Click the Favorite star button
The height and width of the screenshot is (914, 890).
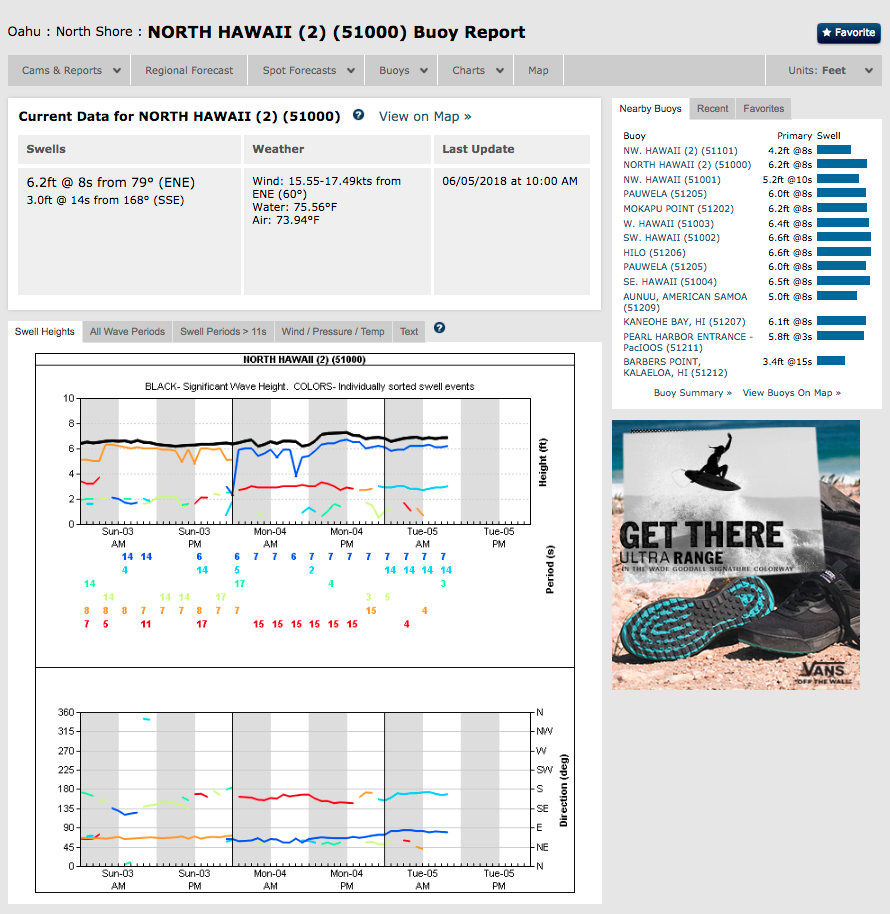click(x=848, y=33)
